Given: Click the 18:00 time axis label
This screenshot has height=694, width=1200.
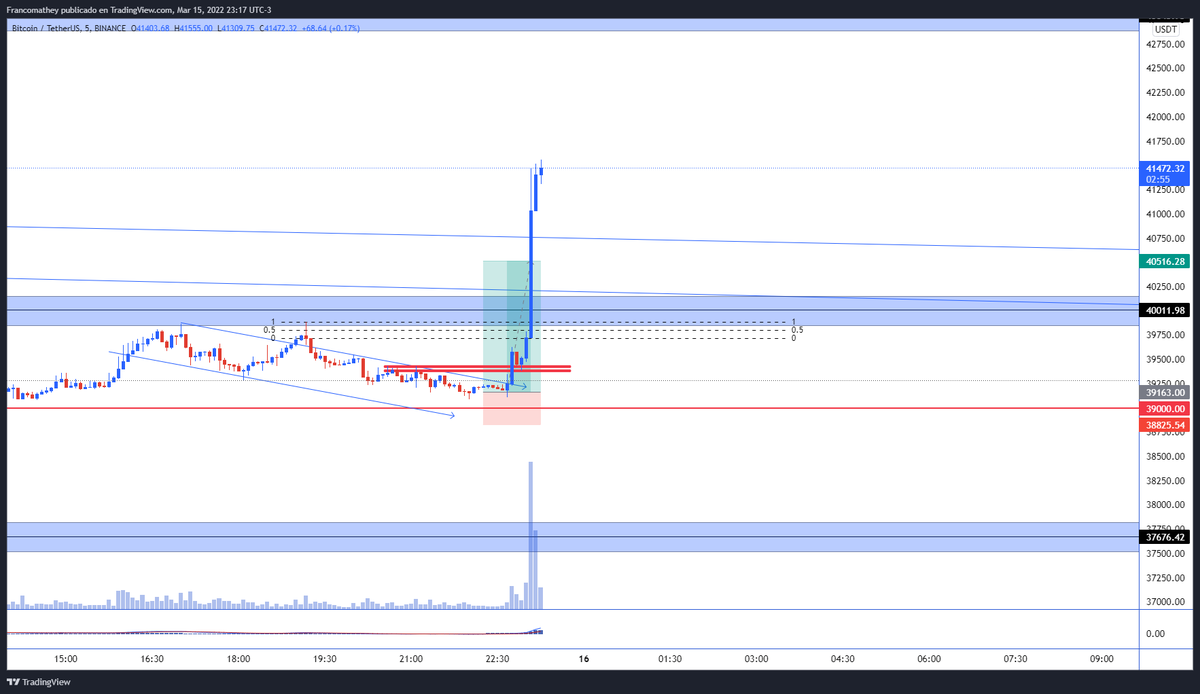Looking at the screenshot, I should (238, 659).
